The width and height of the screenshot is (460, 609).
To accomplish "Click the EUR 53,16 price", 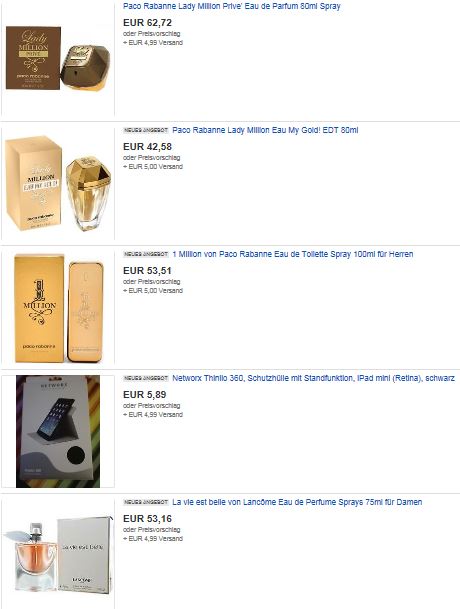I will point(147,518).
